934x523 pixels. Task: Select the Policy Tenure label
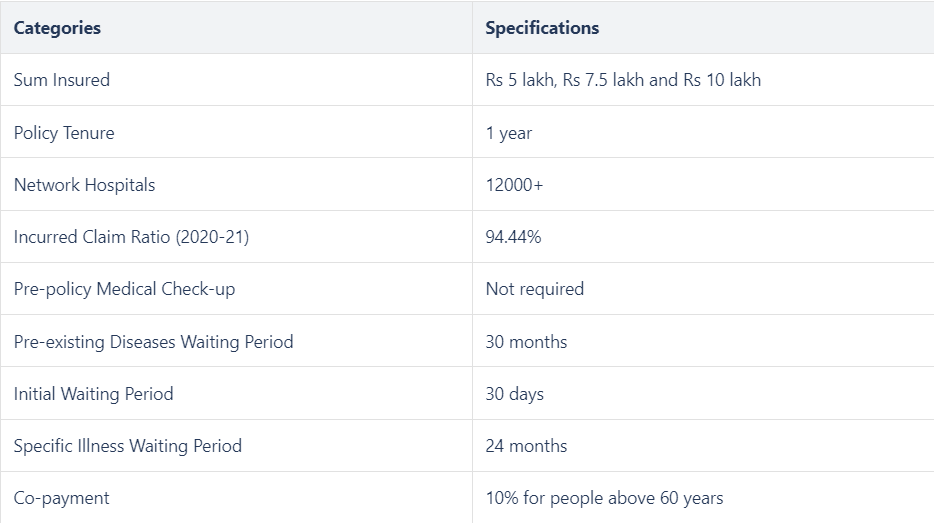(64, 132)
